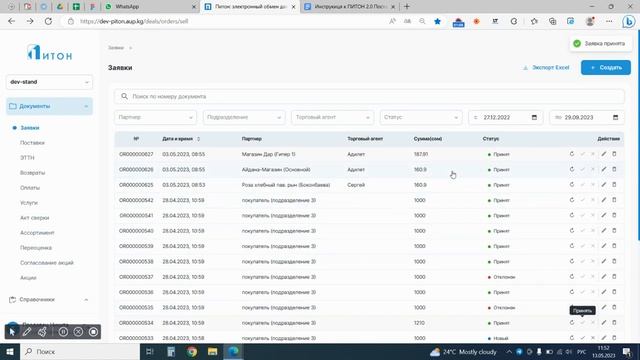This screenshot has width=640, height=360.
Task: Open Windows Start menu
Action: point(9,351)
